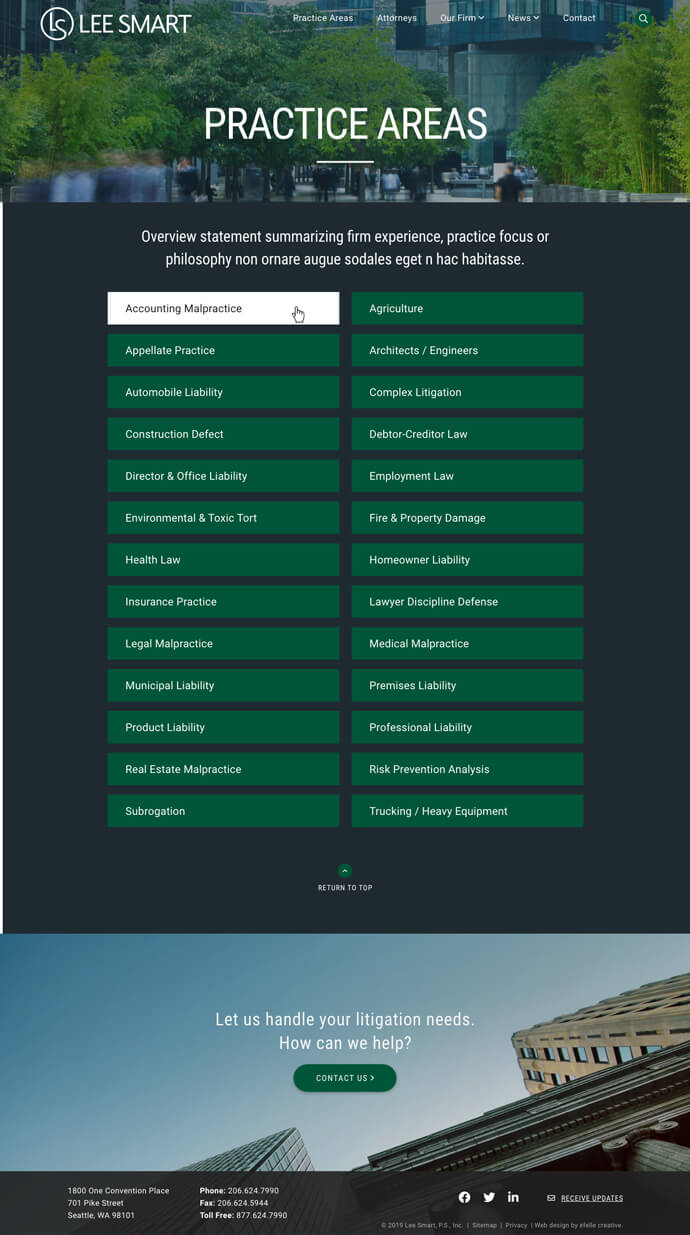Click the Return to Top arrow icon
The width and height of the screenshot is (690, 1235).
(x=345, y=871)
